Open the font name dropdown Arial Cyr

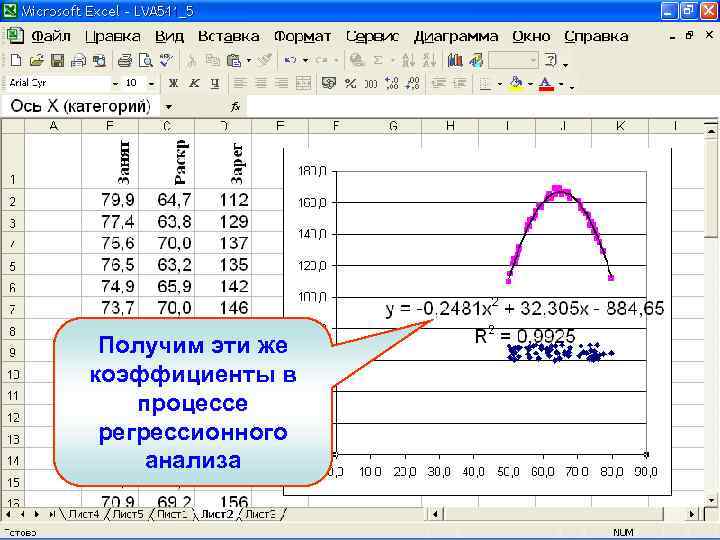pos(115,84)
